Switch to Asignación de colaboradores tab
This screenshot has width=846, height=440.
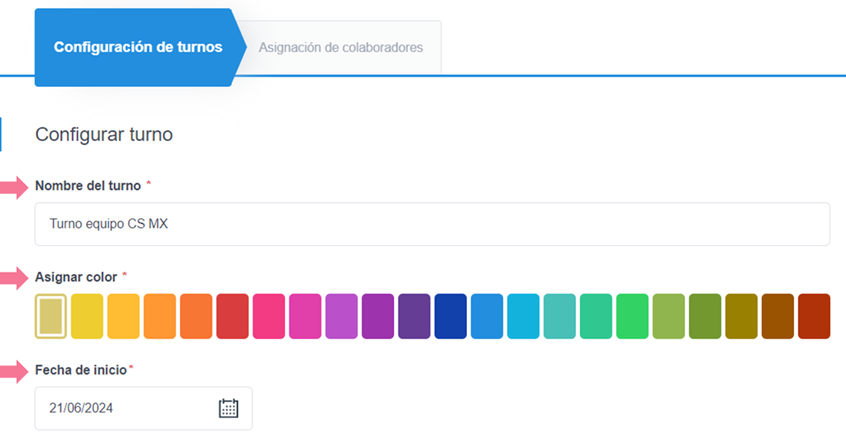click(x=340, y=47)
